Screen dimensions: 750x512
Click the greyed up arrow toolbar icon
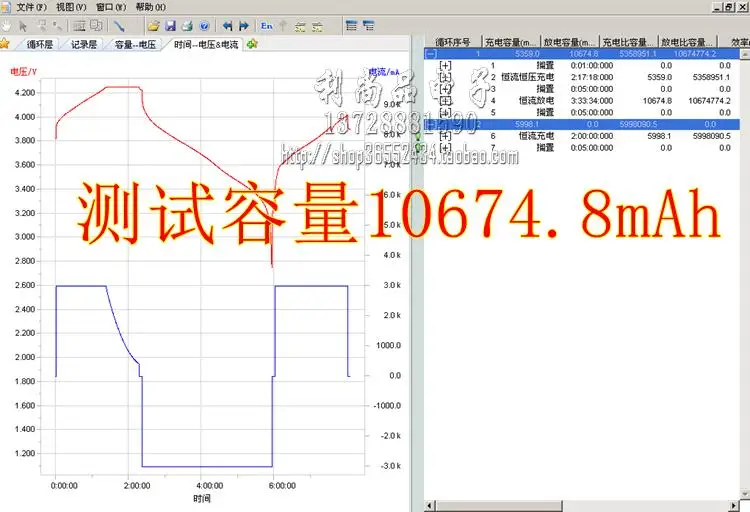[x=283, y=26]
